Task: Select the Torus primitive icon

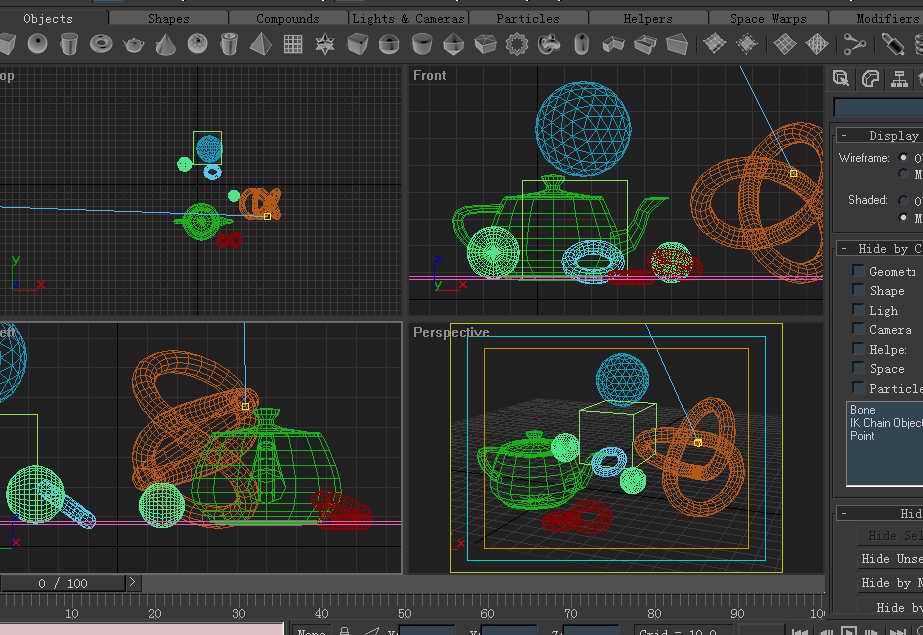Action: coord(101,44)
